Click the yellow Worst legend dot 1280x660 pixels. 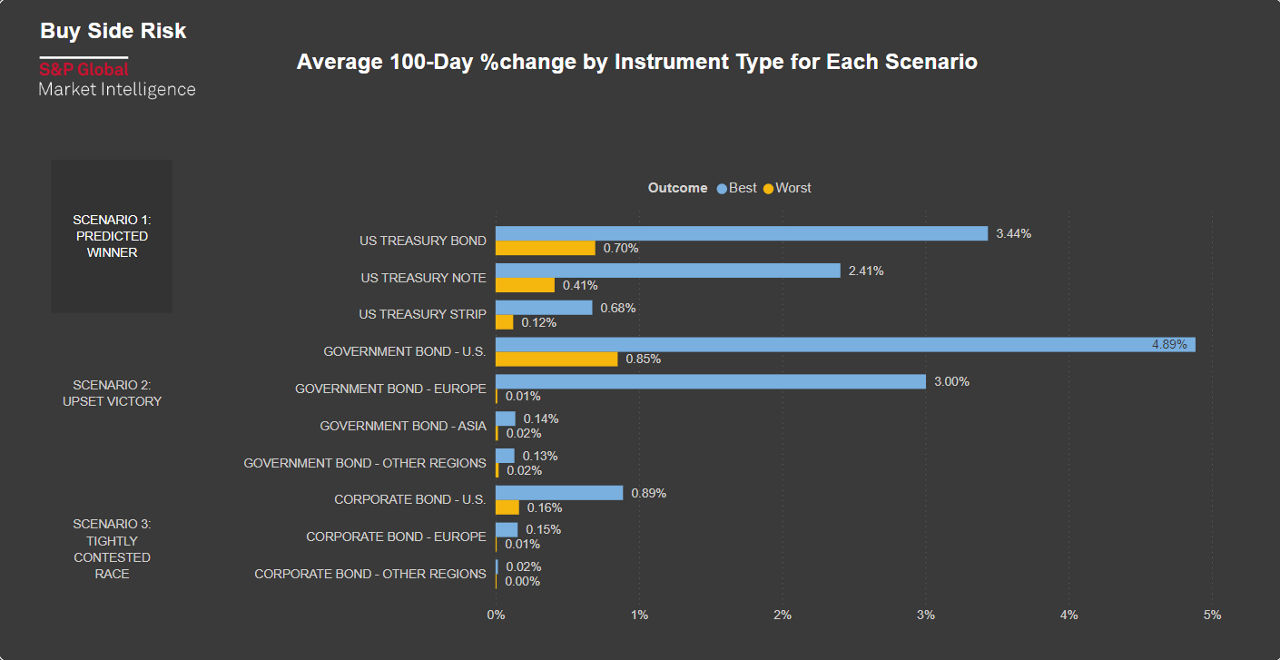(x=769, y=188)
